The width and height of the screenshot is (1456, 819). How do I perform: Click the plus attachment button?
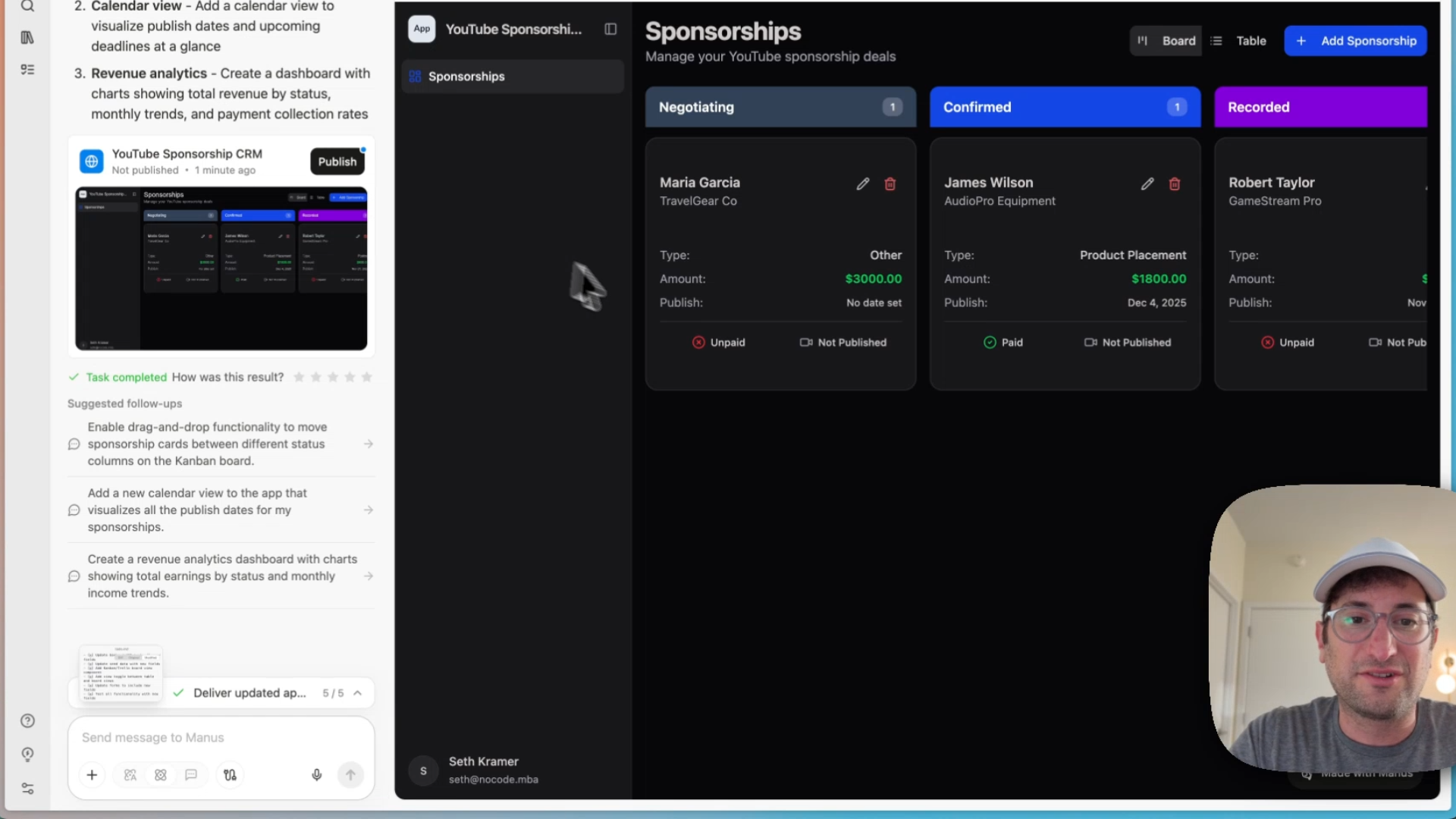click(x=92, y=775)
